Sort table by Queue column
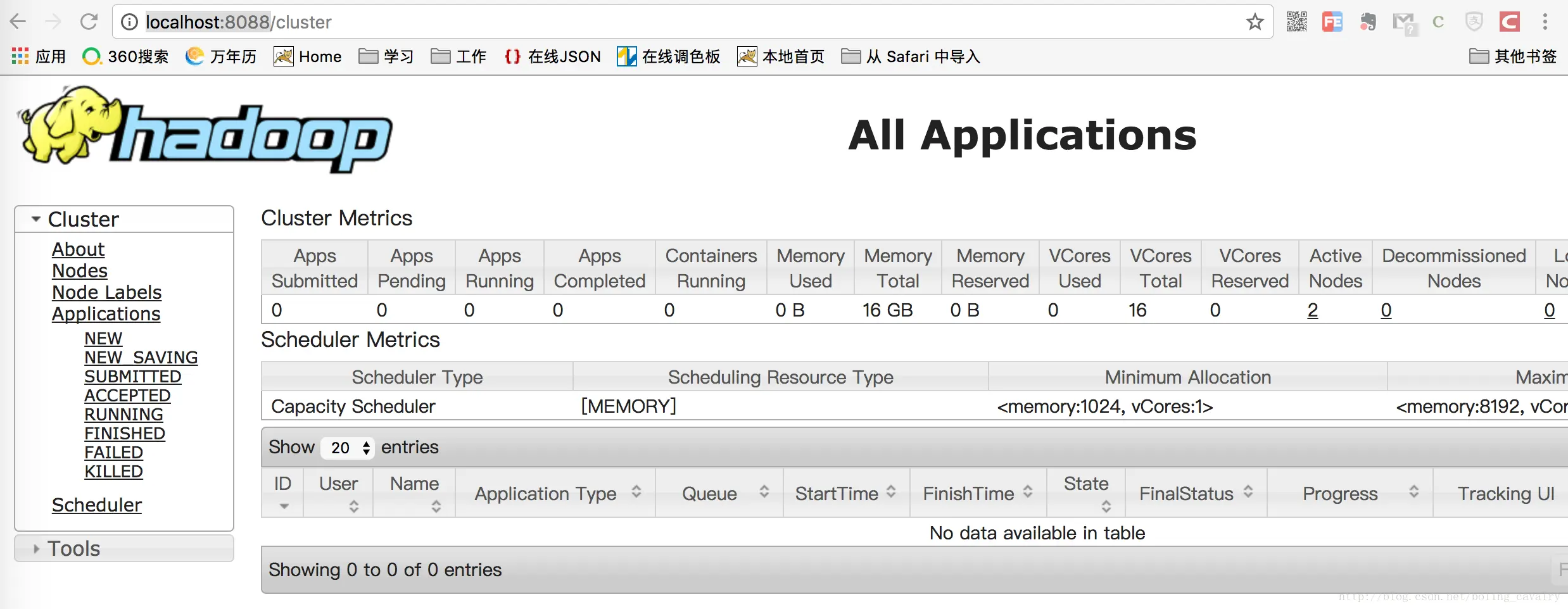 (719, 493)
